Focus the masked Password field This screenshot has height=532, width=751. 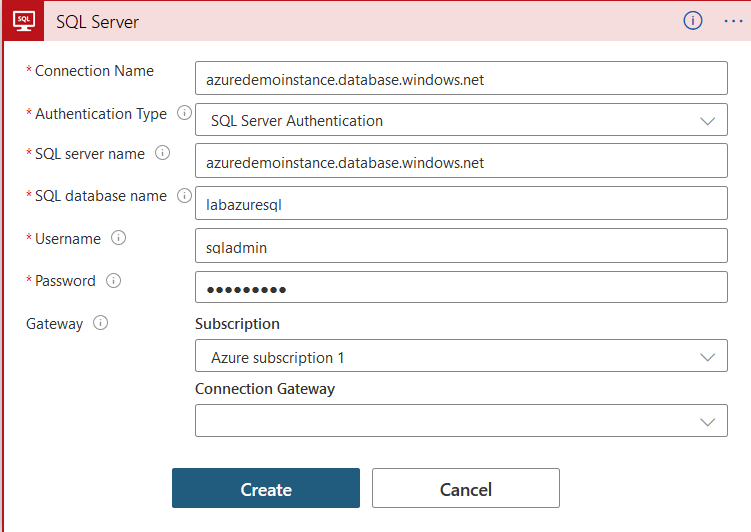pyautogui.click(x=461, y=288)
